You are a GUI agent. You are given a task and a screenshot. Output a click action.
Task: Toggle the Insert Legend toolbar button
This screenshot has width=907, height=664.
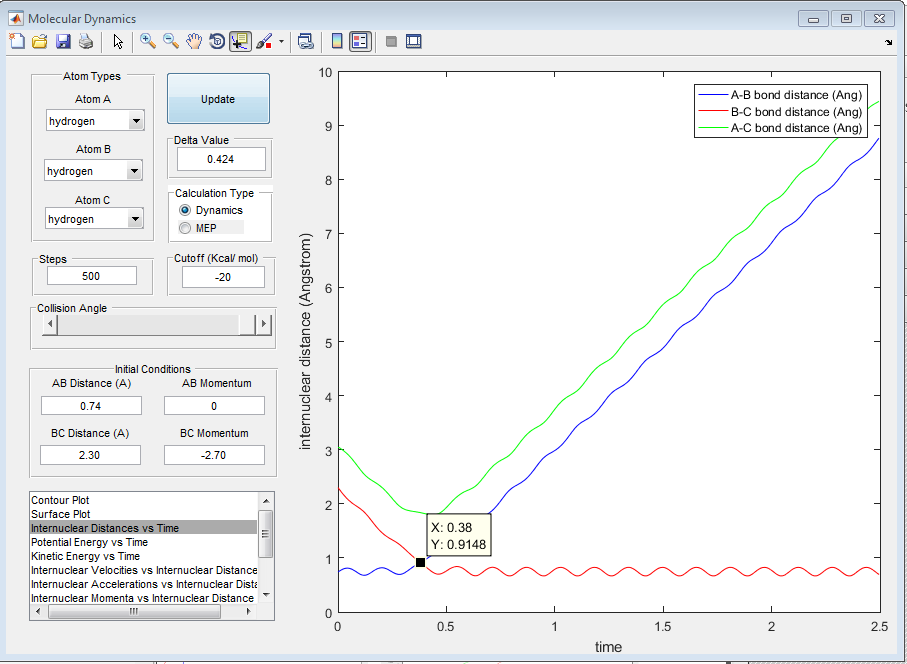tap(360, 41)
